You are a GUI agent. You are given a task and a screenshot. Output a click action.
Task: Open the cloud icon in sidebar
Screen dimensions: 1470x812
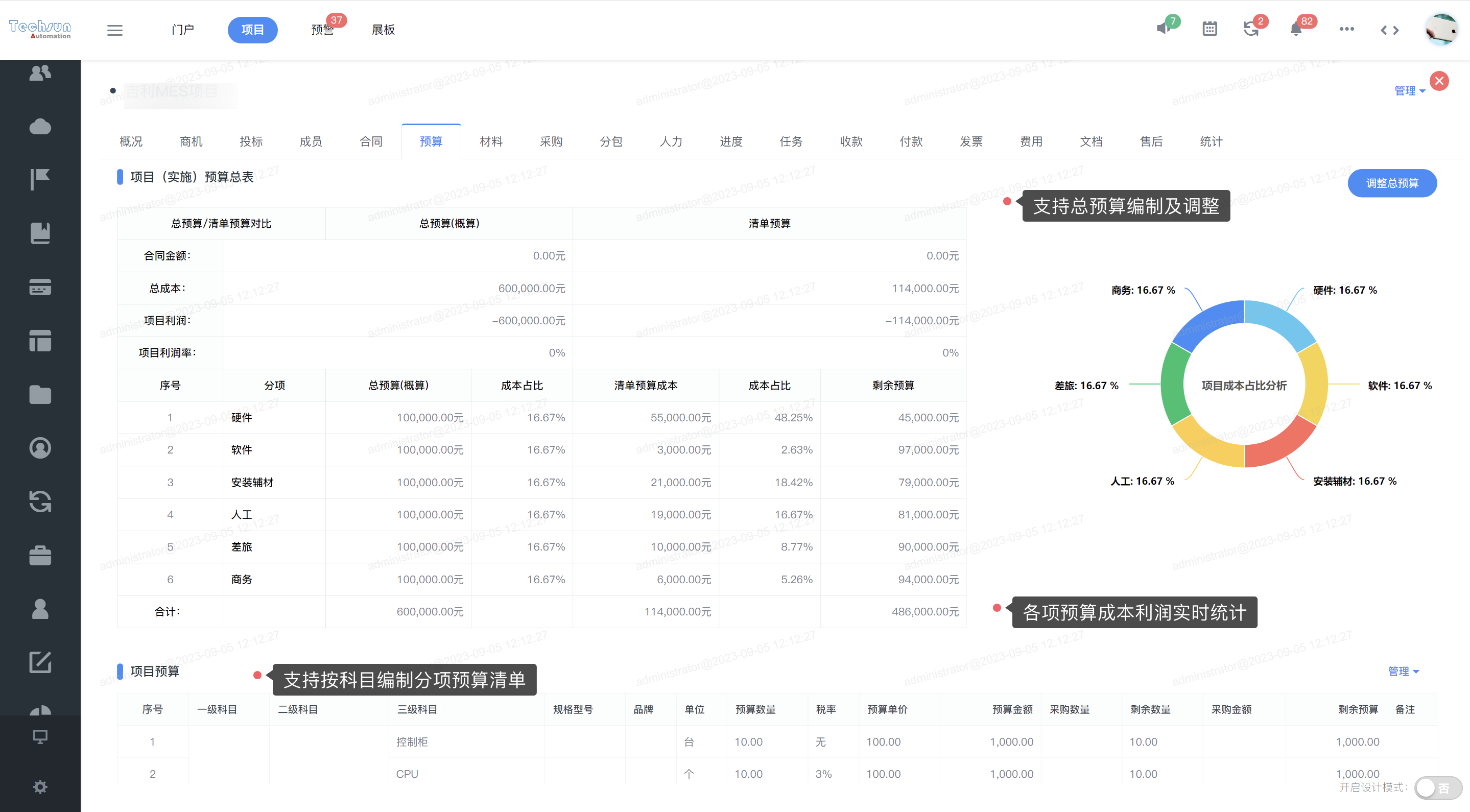pyautogui.click(x=40, y=126)
